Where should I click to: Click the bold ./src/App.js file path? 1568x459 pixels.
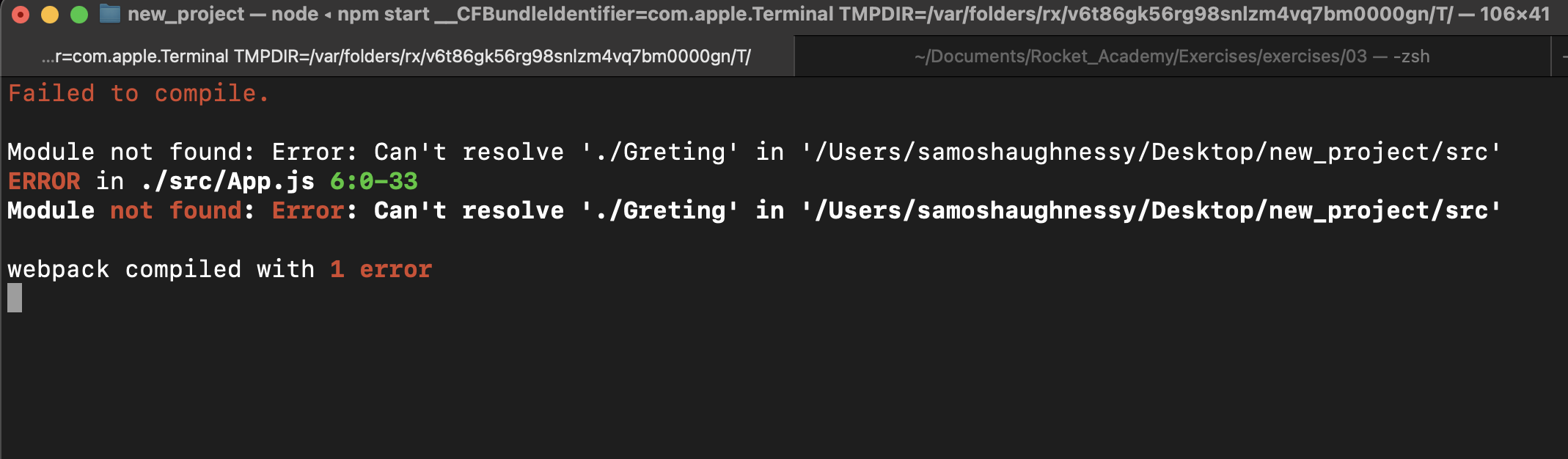point(227,182)
